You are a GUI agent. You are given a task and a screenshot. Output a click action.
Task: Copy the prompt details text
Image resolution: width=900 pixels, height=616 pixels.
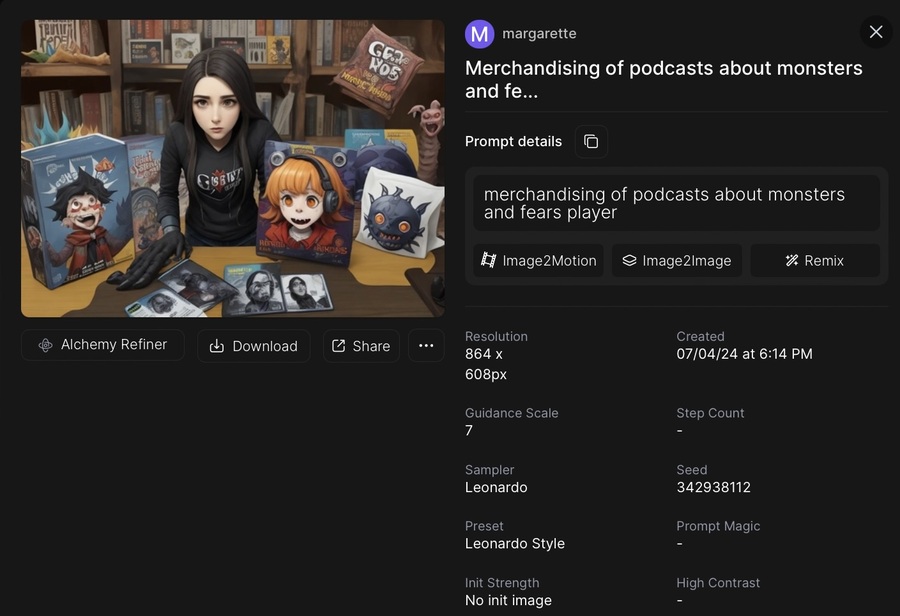591,141
